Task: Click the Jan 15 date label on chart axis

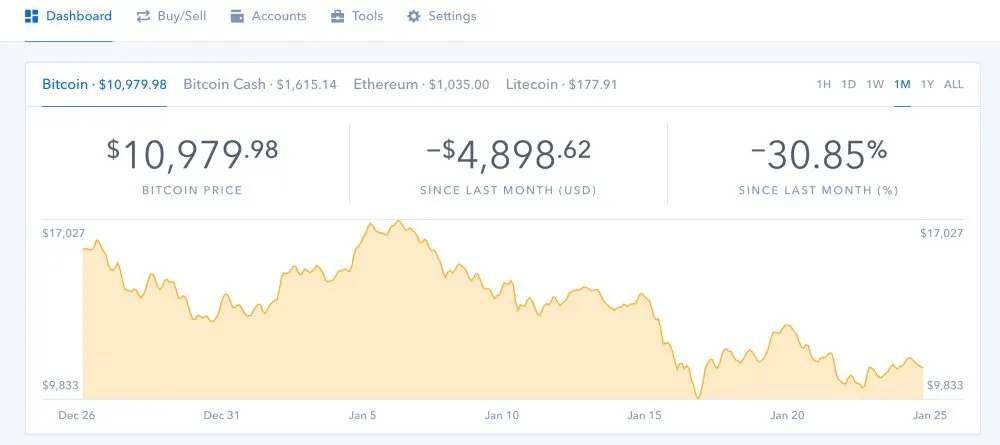Action: [645, 416]
